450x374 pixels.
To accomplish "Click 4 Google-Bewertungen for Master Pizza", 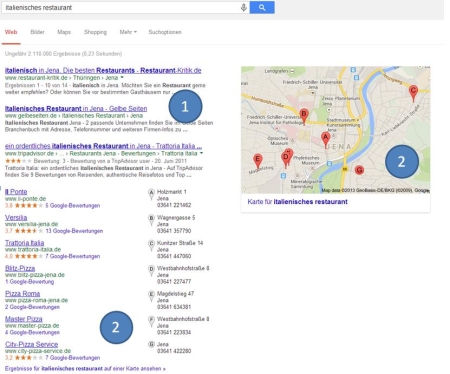I will (32, 332).
